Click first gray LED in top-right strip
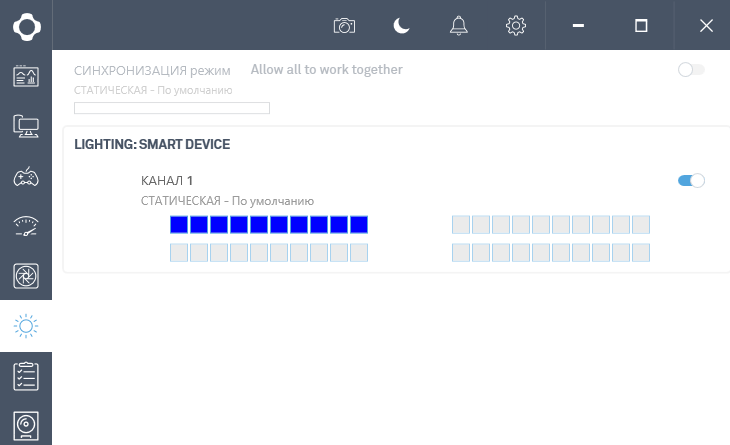This screenshot has height=445, width=730. pyautogui.click(x=461, y=225)
